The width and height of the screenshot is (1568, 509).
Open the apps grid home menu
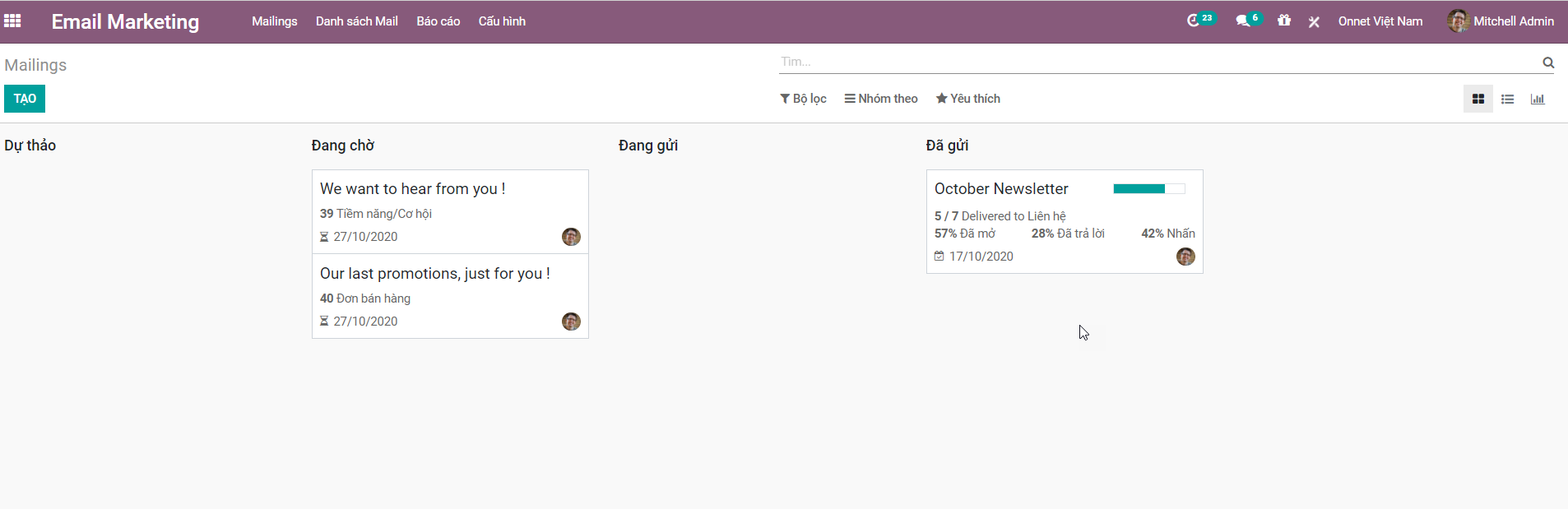coord(12,21)
